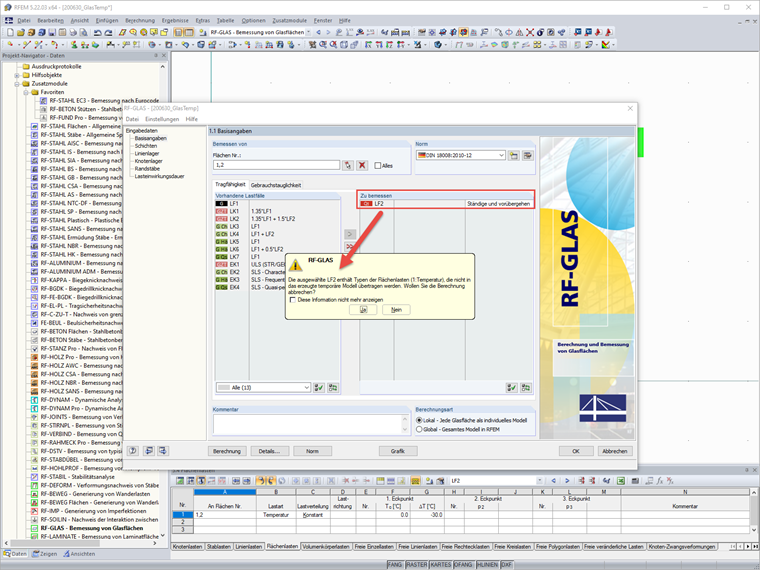Toggle OFANG in the status bar
The image size is (760, 570).
pos(463,565)
